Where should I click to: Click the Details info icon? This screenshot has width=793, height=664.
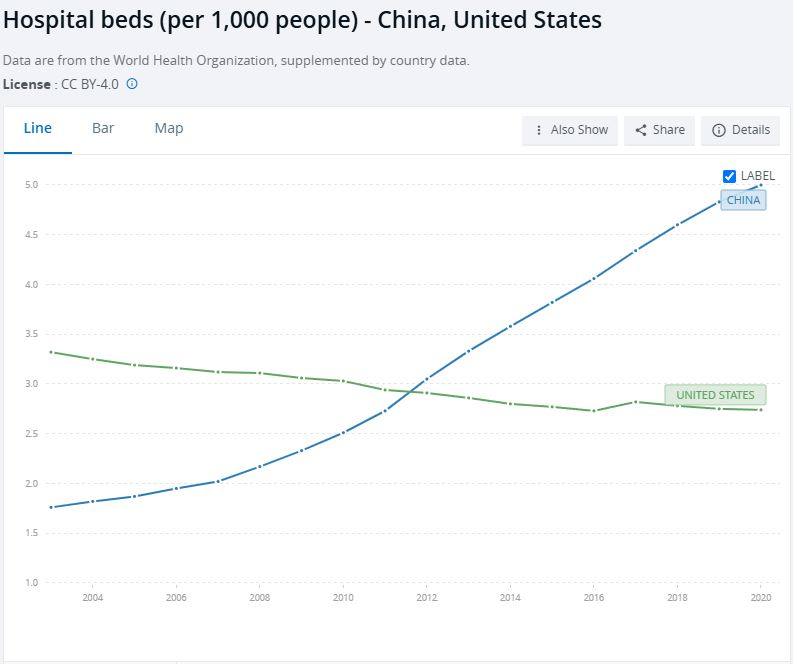[x=718, y=130]
